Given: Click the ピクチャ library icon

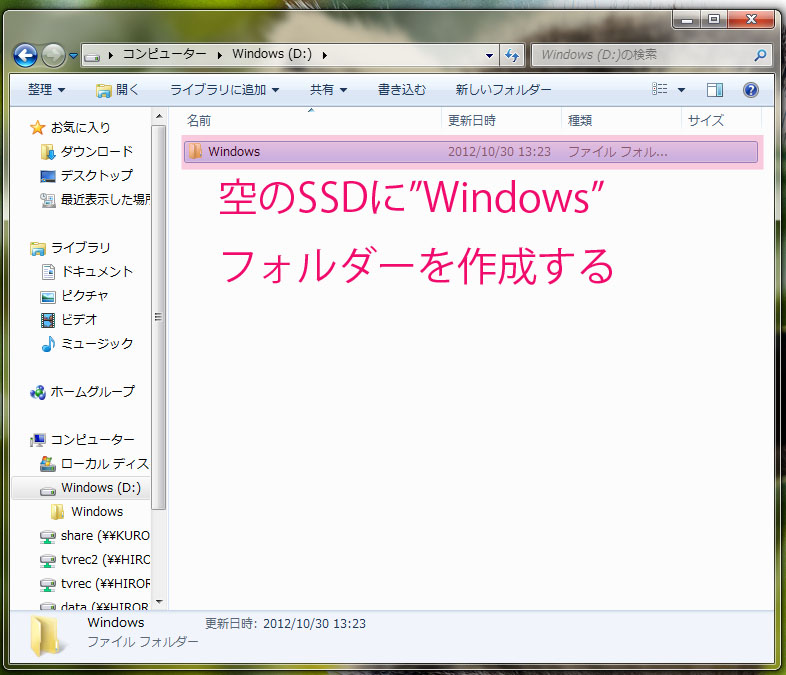Looking at the screenshot, I should click(48, 297).
